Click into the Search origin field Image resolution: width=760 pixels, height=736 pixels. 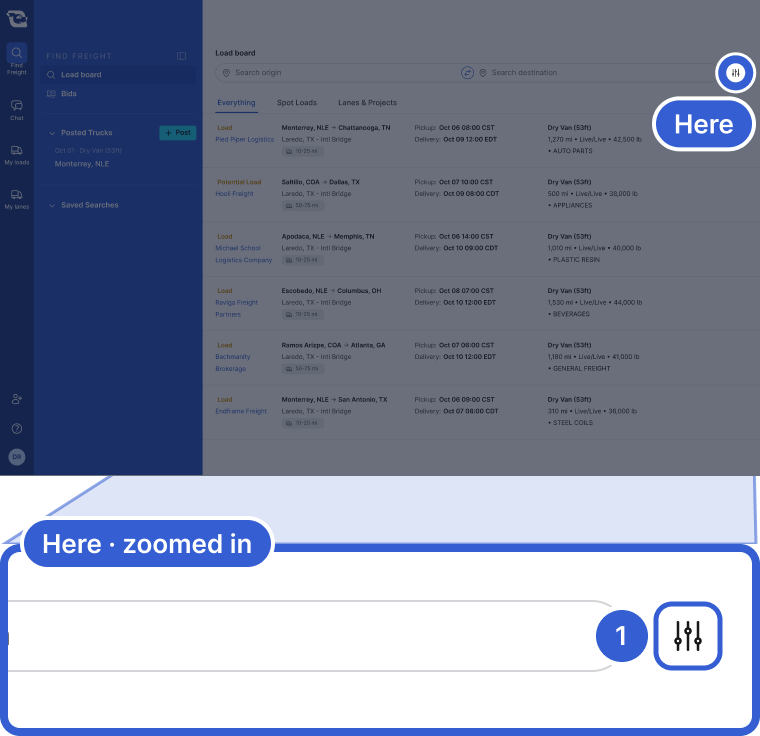click(x=337, y=73)
